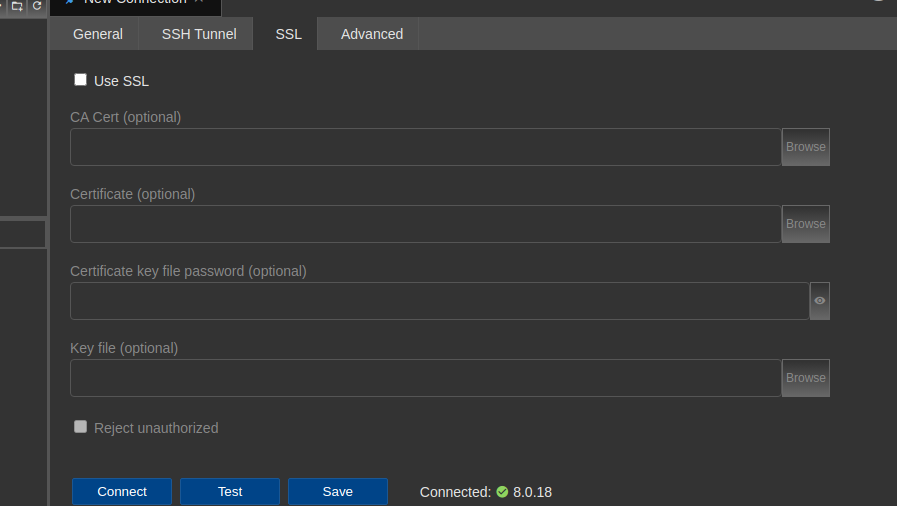Focus the Certificate key file password field
Viewport: 897px width, 506px height.
(x=439, y=301)
